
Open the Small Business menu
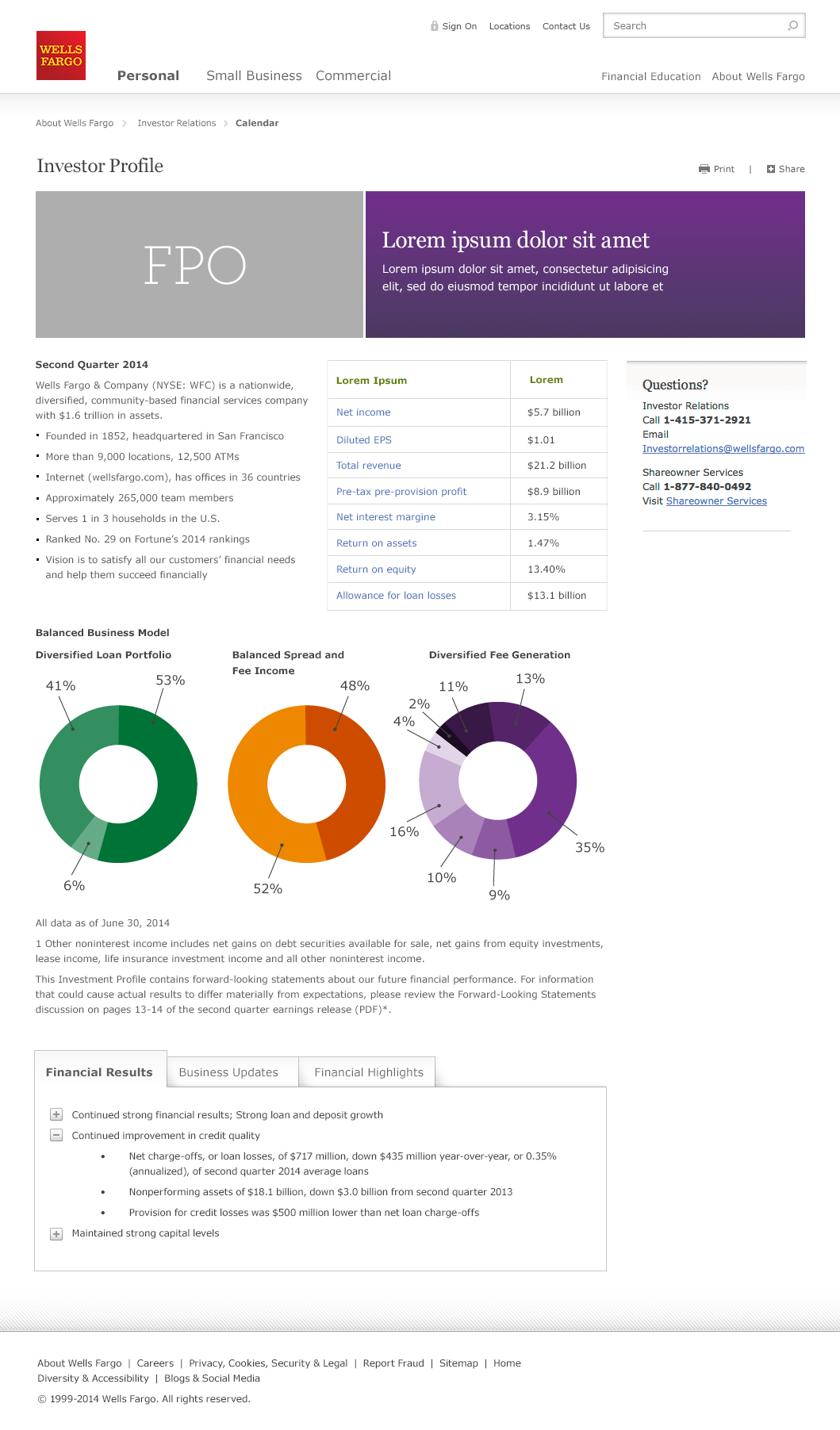tap(254, 76)
